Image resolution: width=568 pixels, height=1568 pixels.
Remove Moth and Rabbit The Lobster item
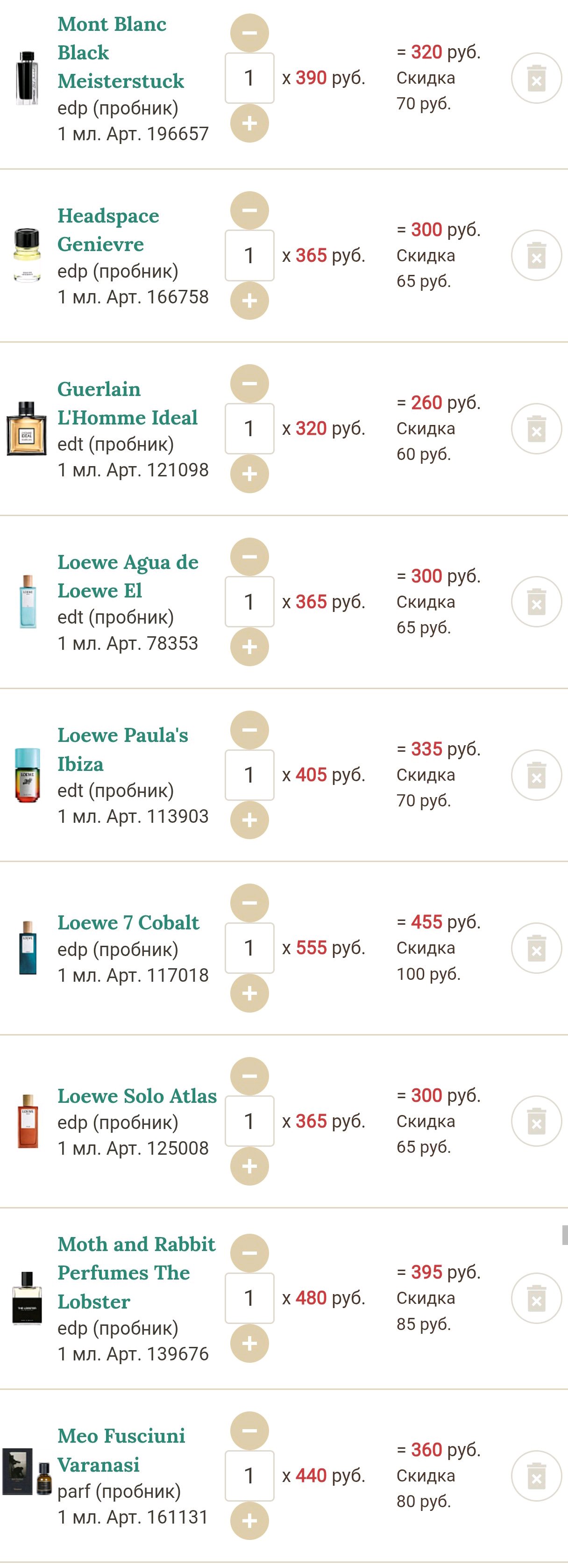536,1298
